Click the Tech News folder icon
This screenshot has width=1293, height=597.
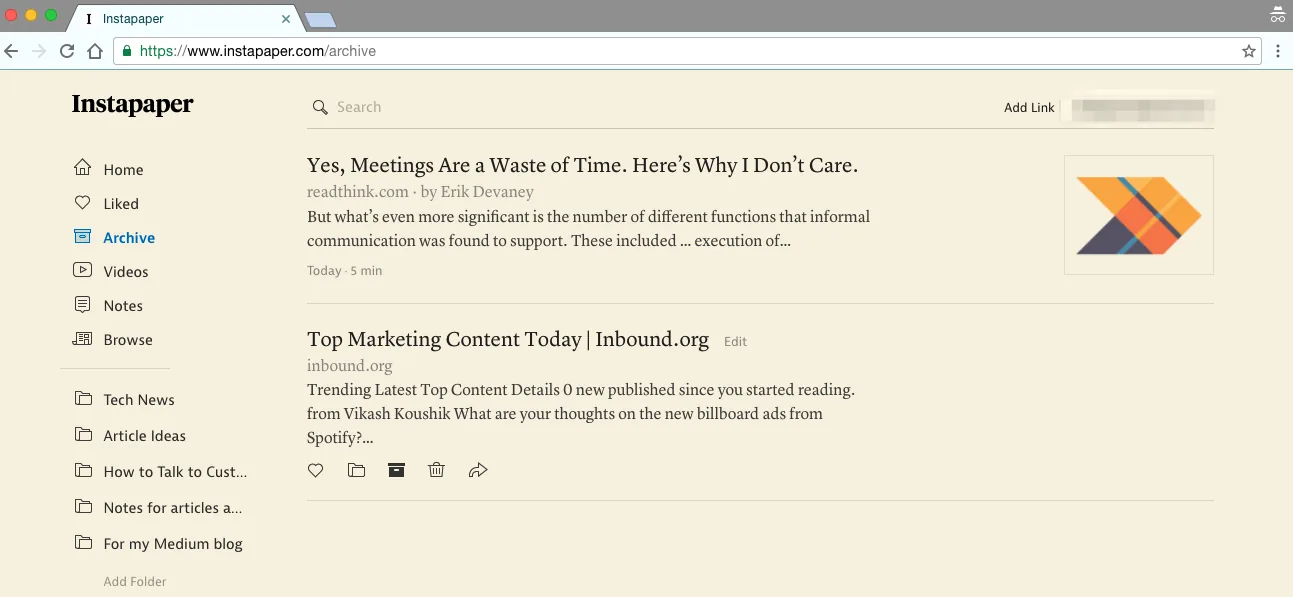point(83,399)
